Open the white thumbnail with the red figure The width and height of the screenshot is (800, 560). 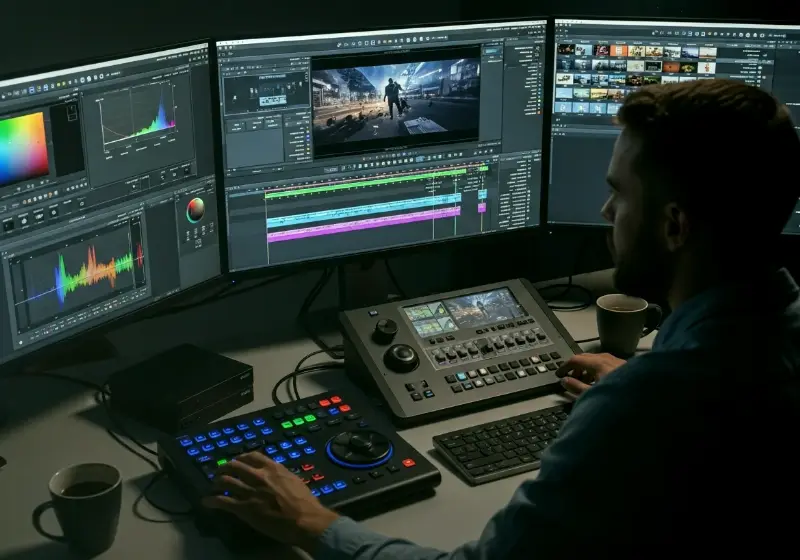707,67
